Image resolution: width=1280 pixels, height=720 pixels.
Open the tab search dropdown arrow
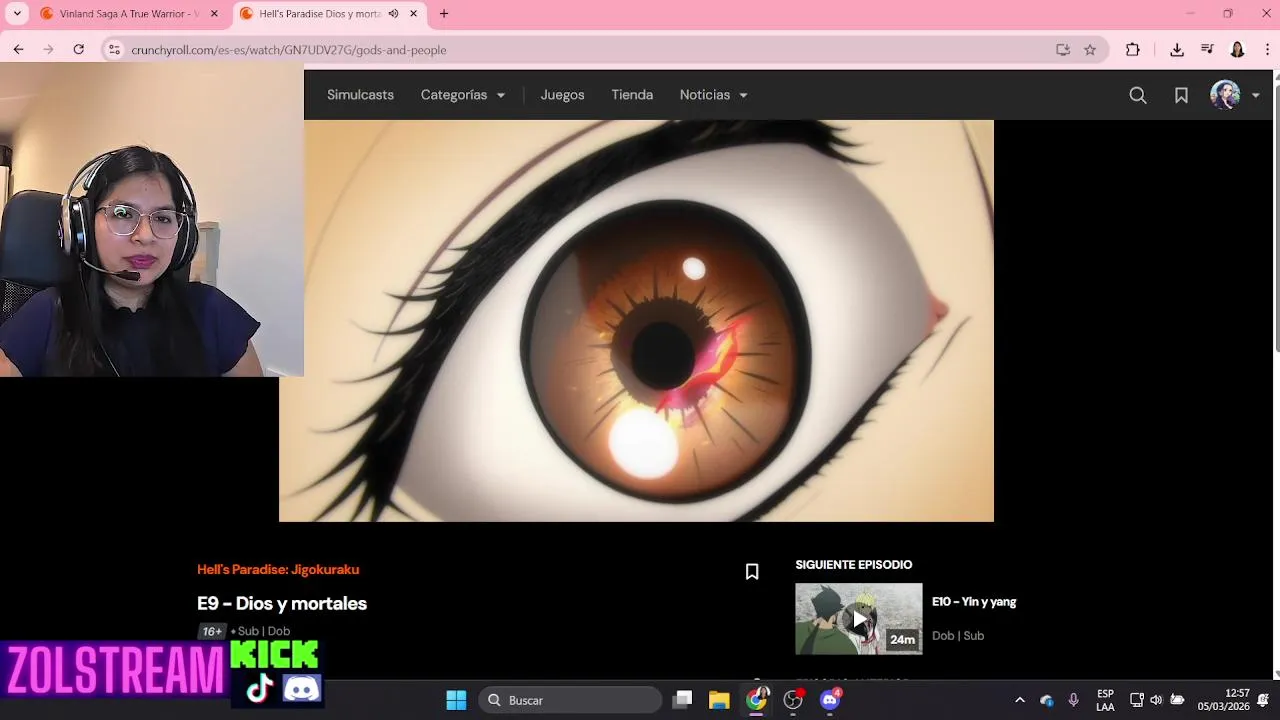[x=17, y=14]
